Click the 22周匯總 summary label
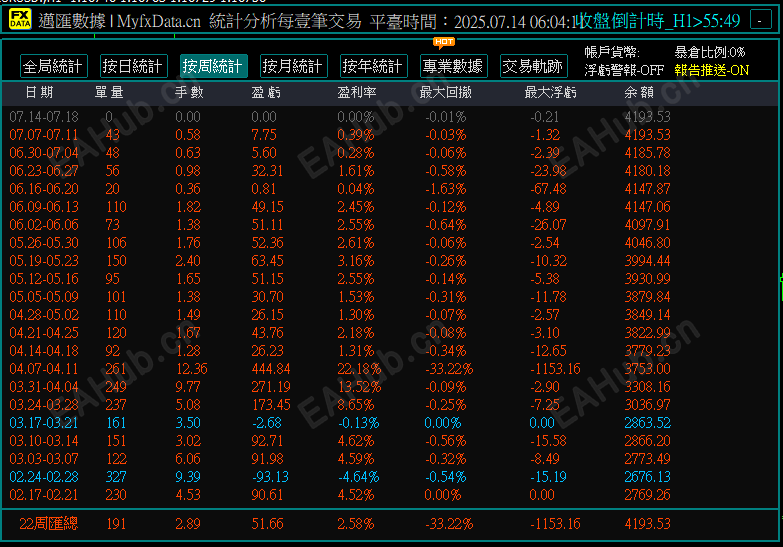Image resolution: width=783 pixels, height=547 pixels. pyautogui.click(x=48, y=524)
